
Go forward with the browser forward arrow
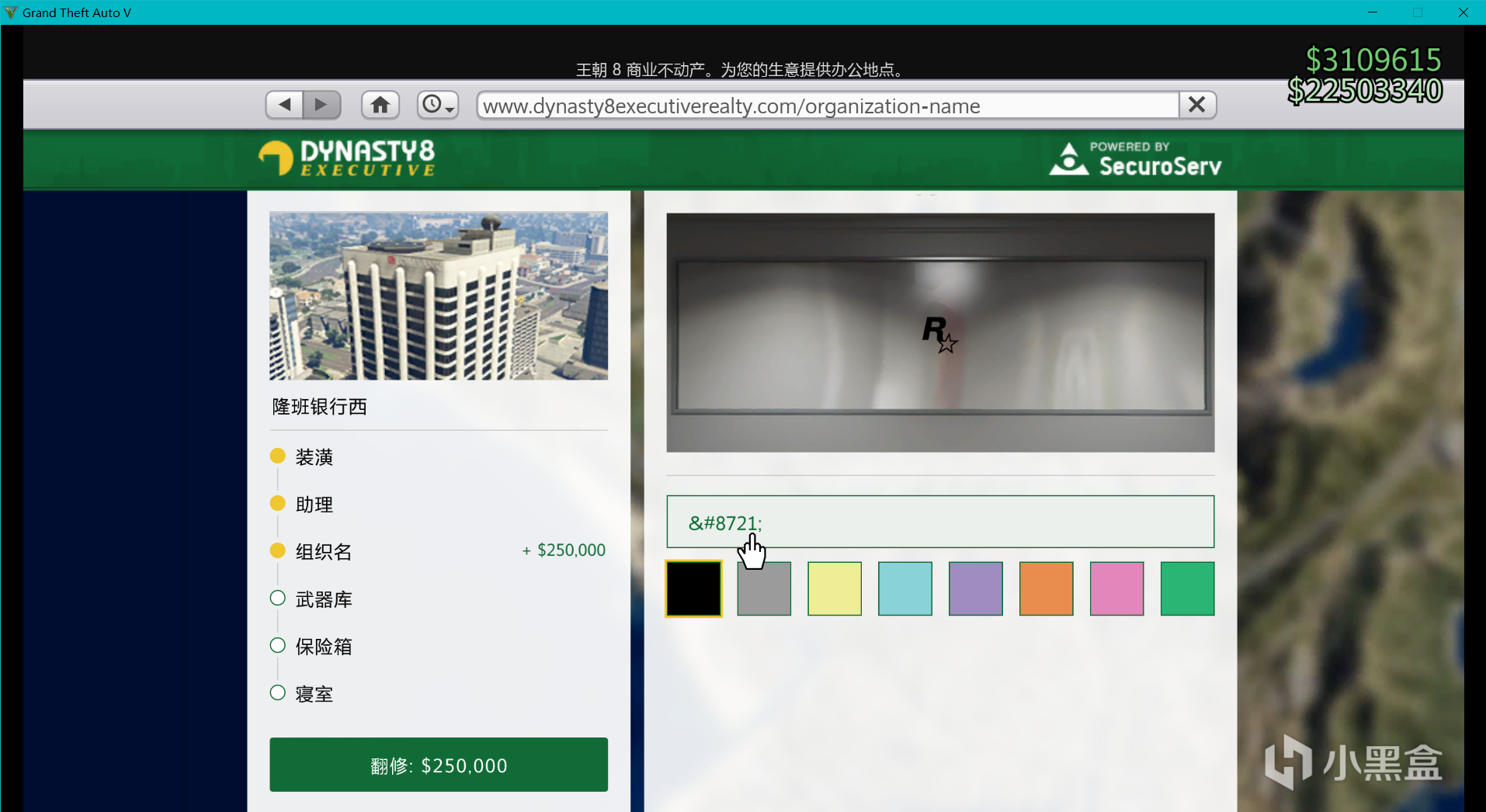coord(322,105)
